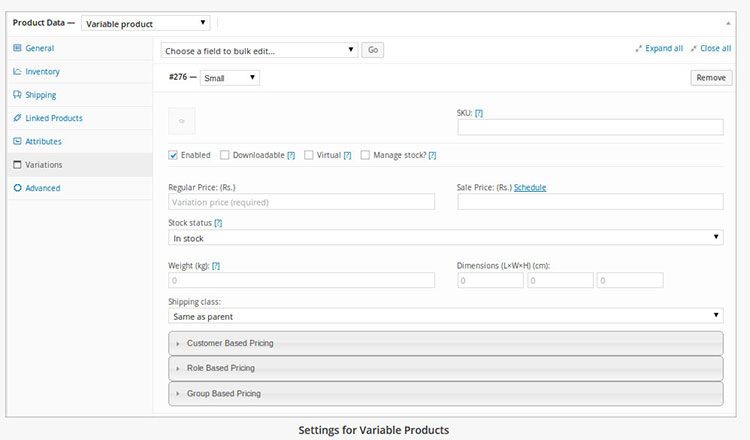Expand the Customer Based Pricing section
Viewport: 750px width, 440px height.
(446, 343)
